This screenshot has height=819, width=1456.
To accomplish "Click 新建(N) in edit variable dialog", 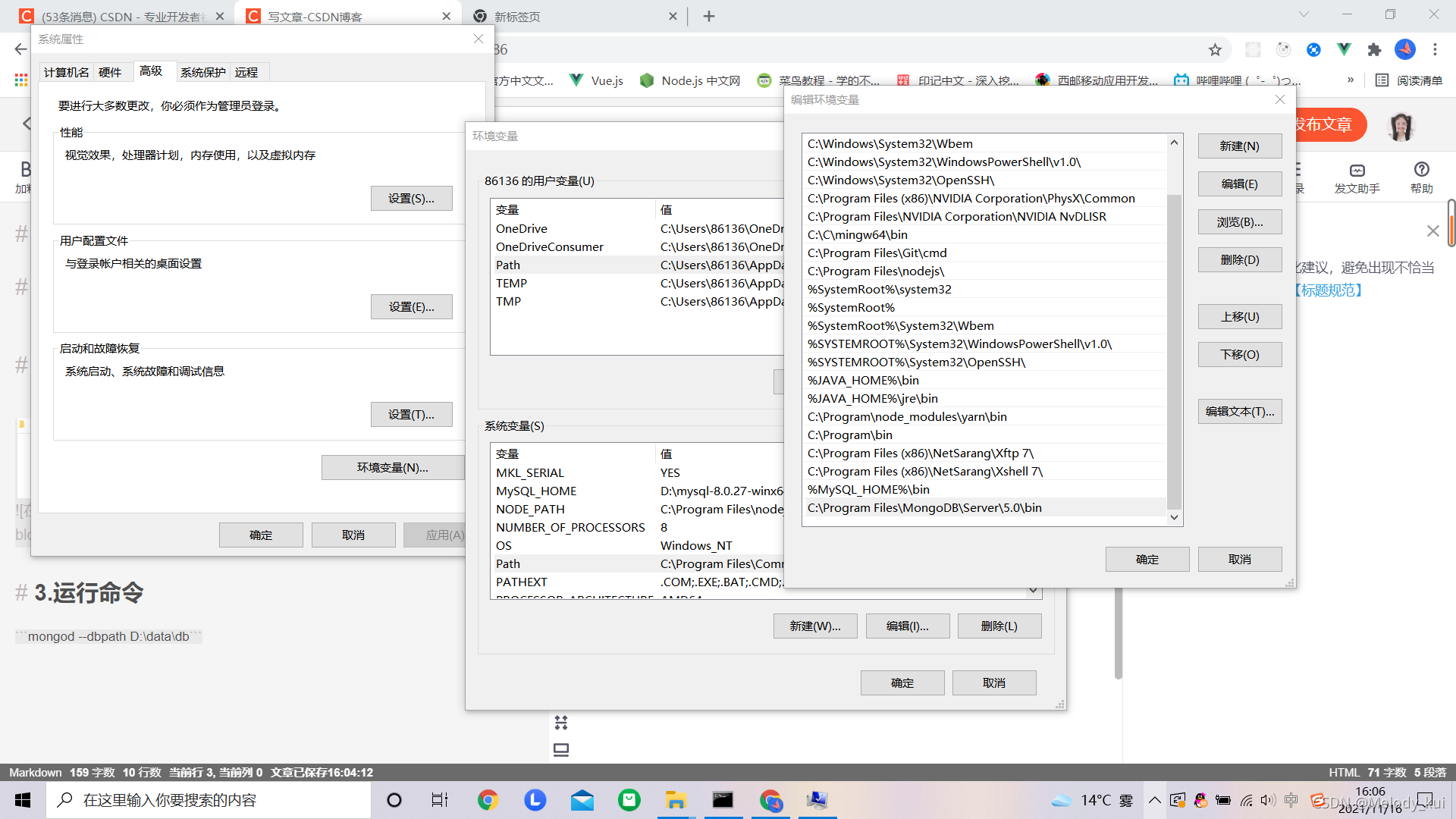I will (1240, 146).
